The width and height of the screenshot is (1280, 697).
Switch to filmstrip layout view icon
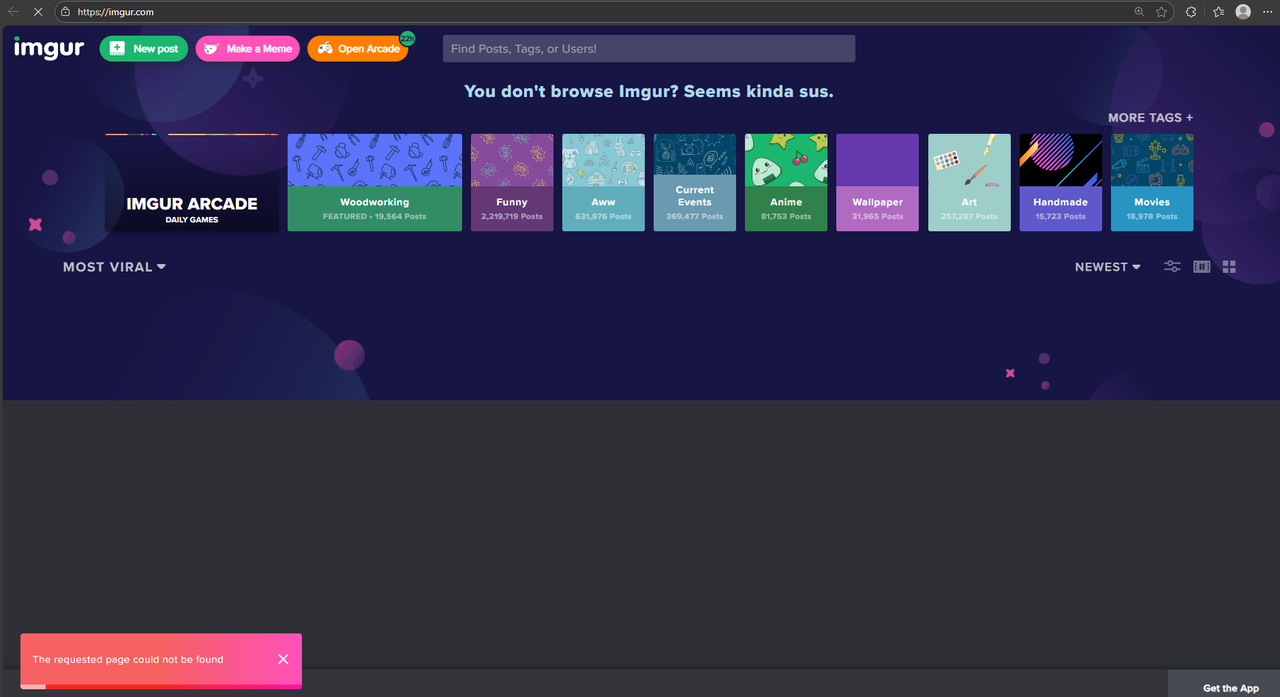click(1202, 267)
